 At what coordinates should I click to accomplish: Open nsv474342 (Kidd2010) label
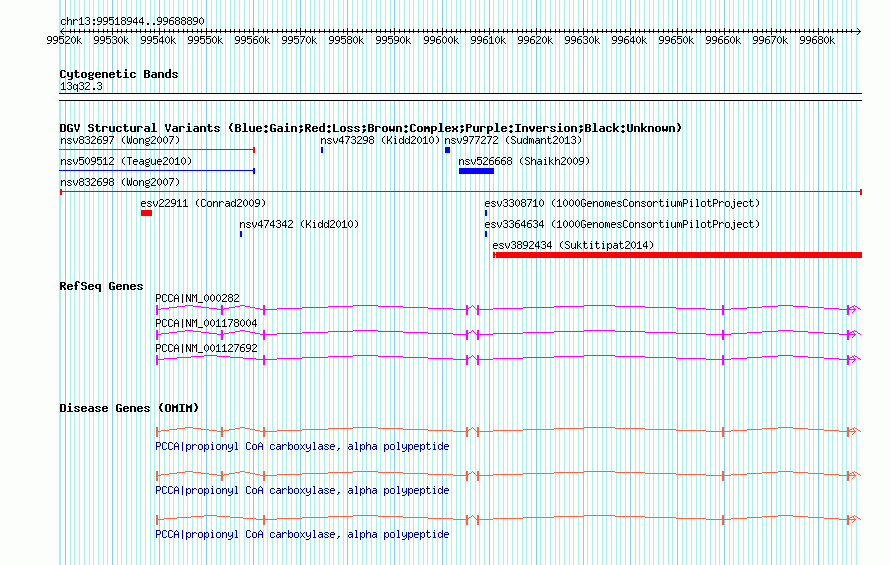coord(299,224)
